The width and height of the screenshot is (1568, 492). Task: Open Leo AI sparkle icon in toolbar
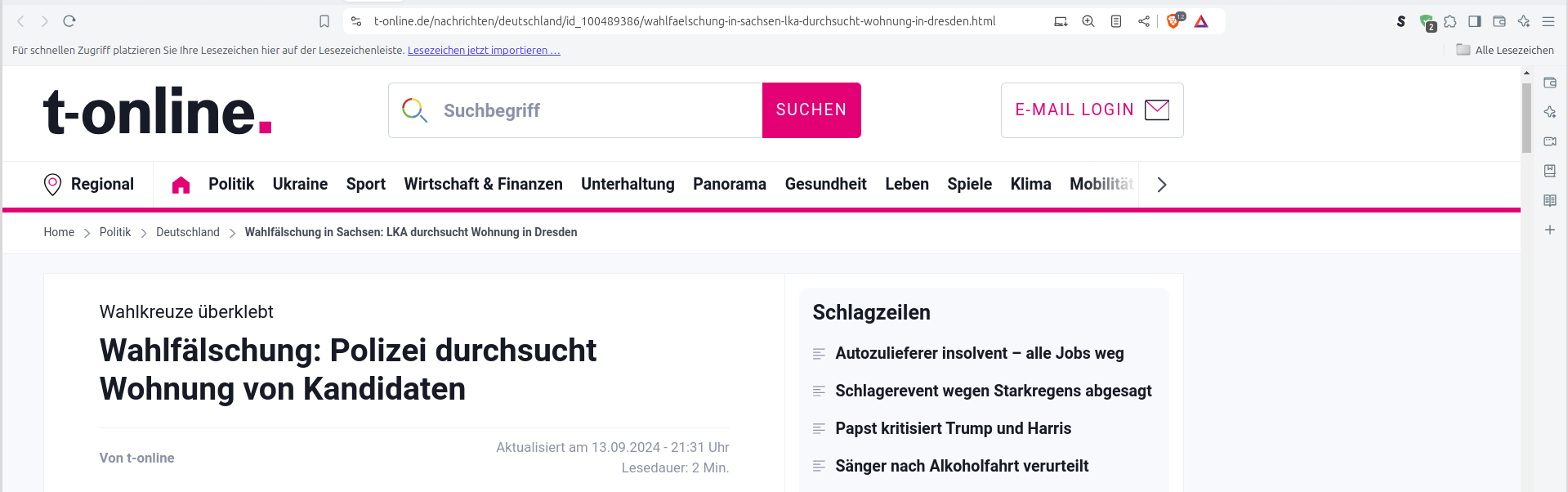(x=1524, y=21)
